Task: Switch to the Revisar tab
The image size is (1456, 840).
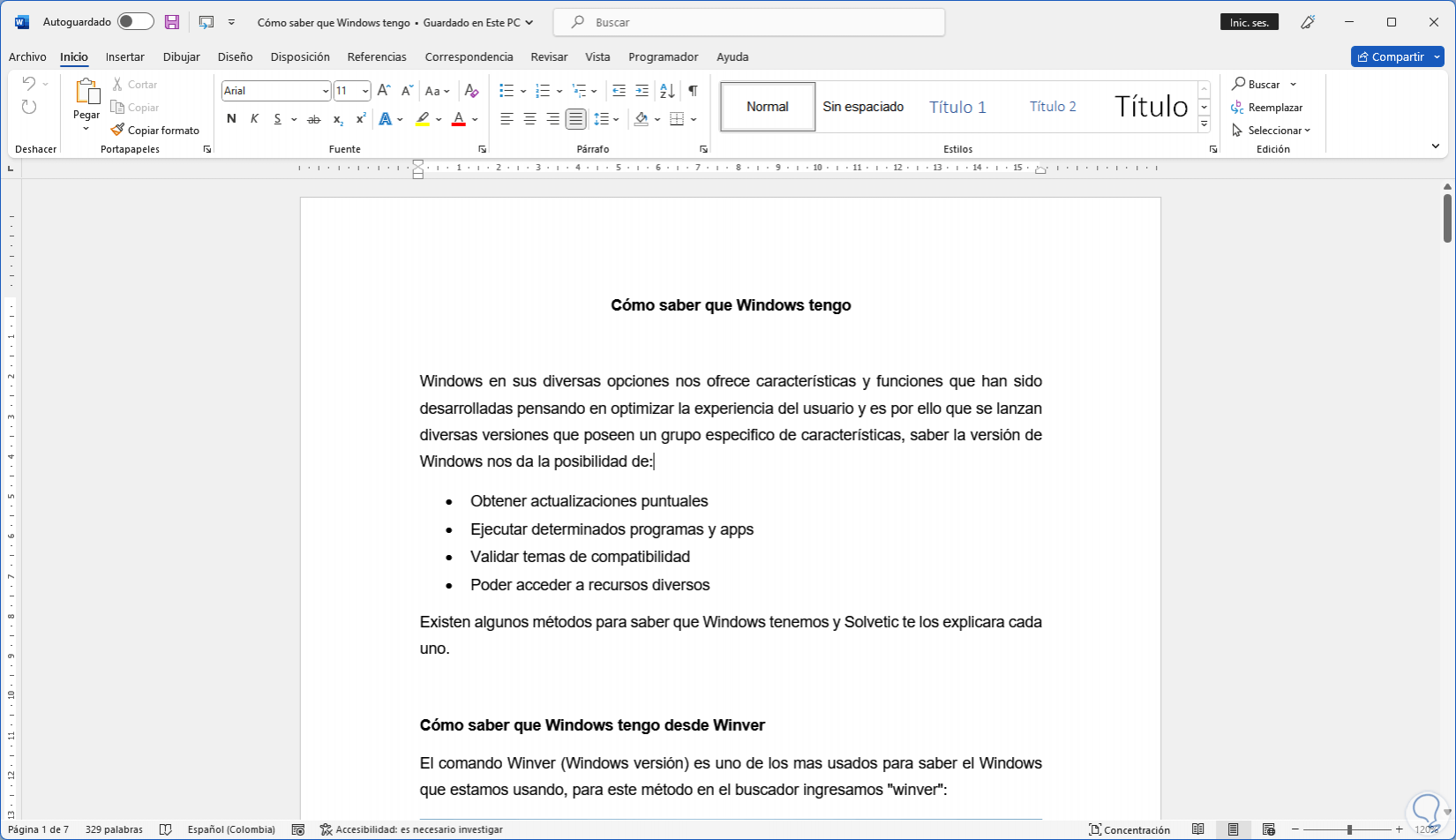Action: (x=549, y=56)
